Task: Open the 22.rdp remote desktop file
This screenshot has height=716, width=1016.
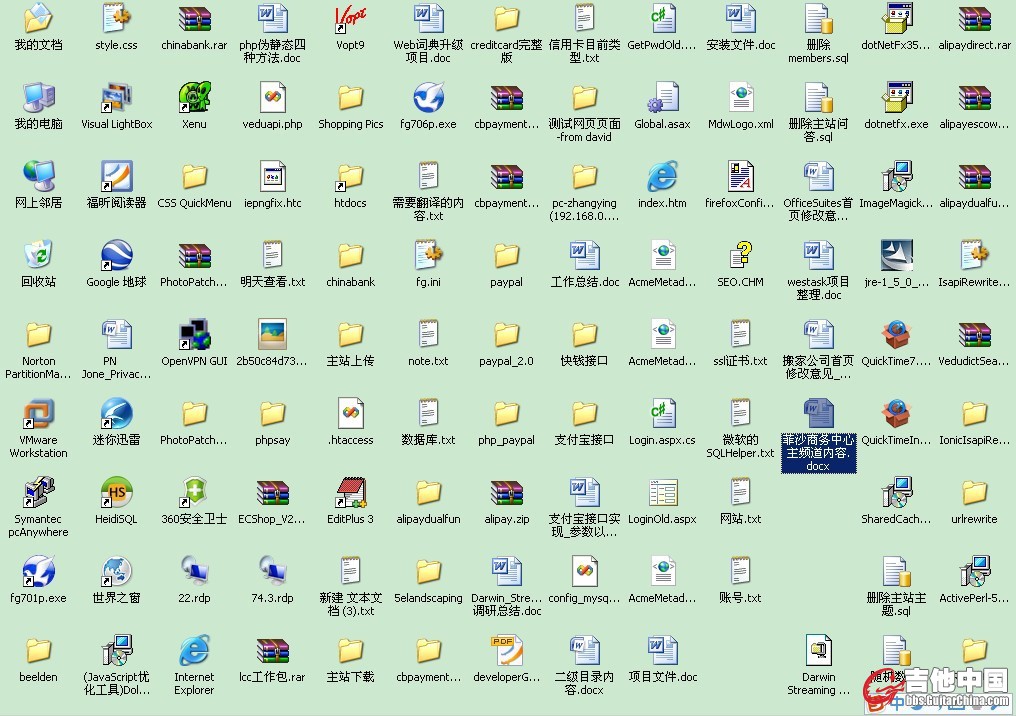Action: (x=194, y=572)
